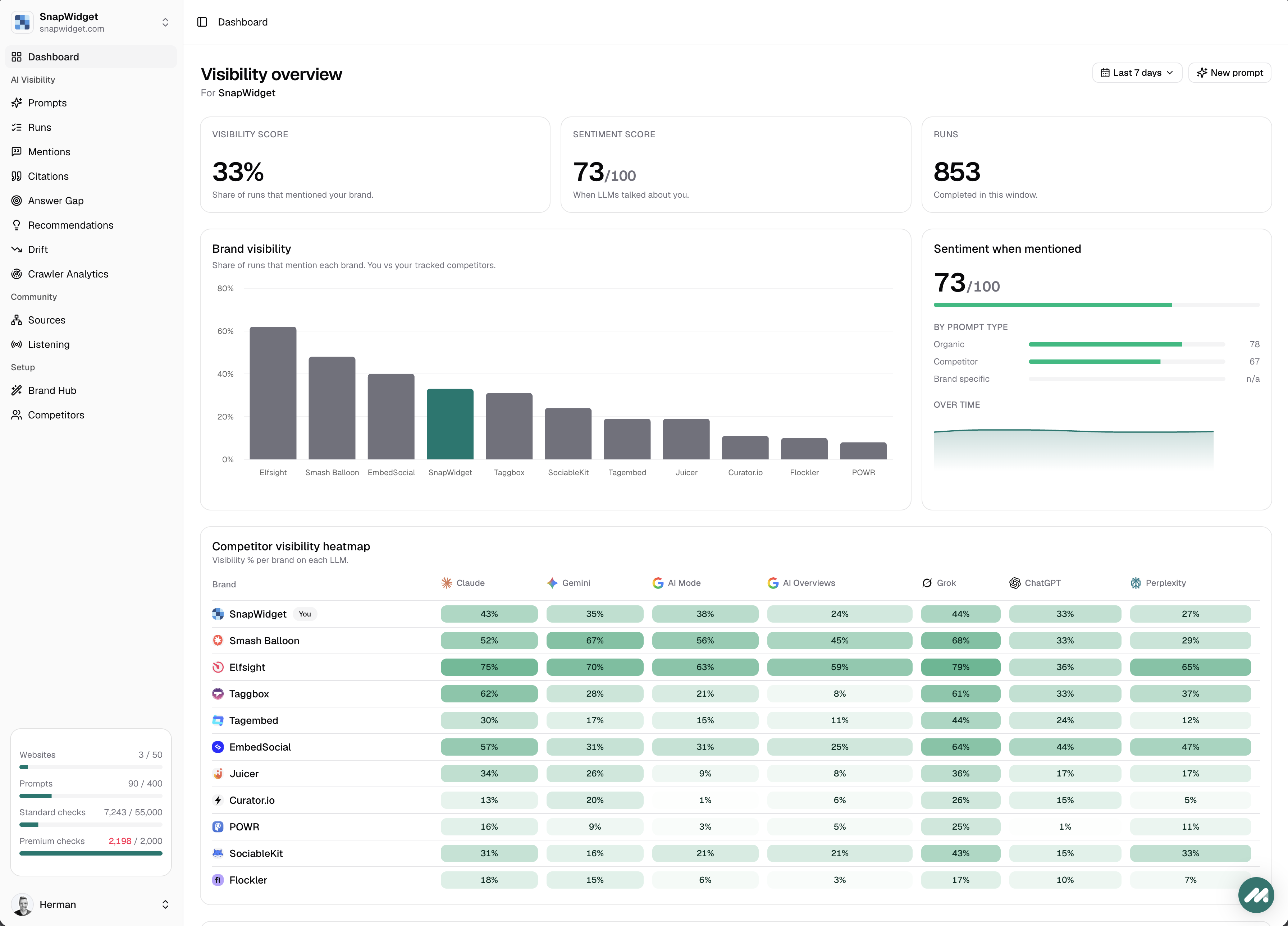1288x926 pixels.
Task: Click SnapWidget's 43% Claude heatmap cell
Action: [x=489, y=614]
